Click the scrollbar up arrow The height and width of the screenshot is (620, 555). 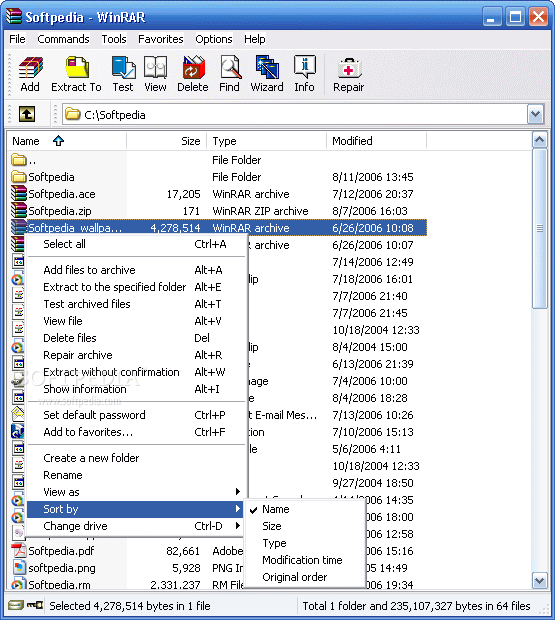click(540, 140)
